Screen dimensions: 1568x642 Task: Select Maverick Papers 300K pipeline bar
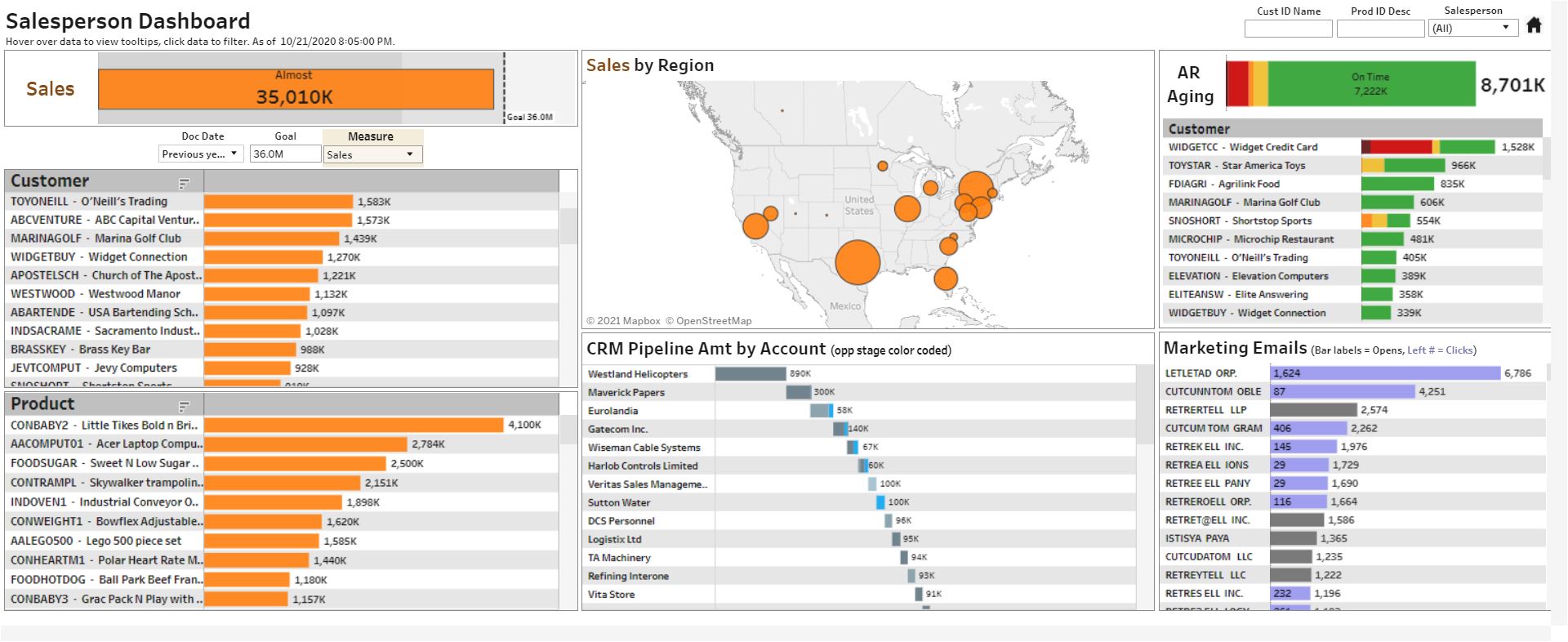(799, 392)
